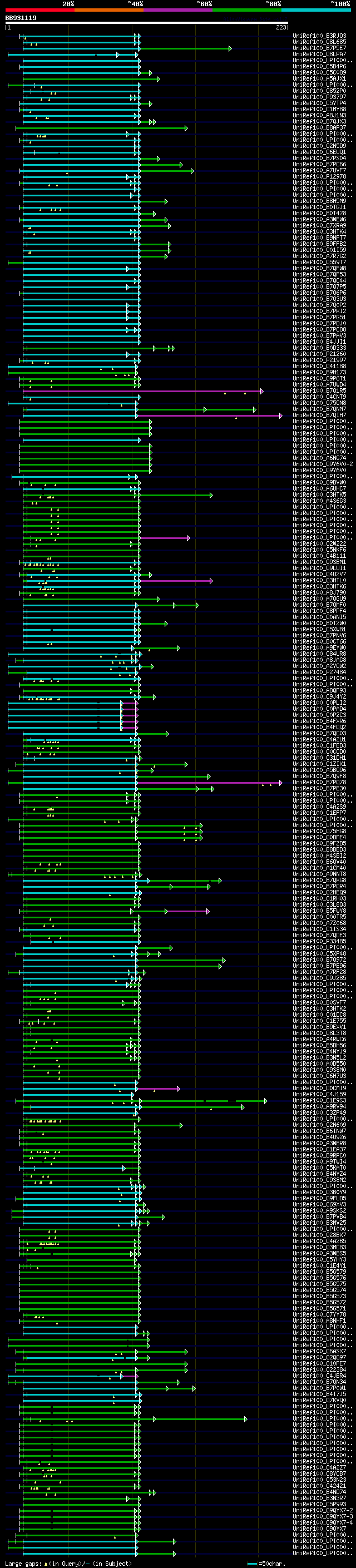The width and height of the screenshot is (356, 1568).
Task: Click the 'Large gaps' legend text
Action: tap(24, 1563)
